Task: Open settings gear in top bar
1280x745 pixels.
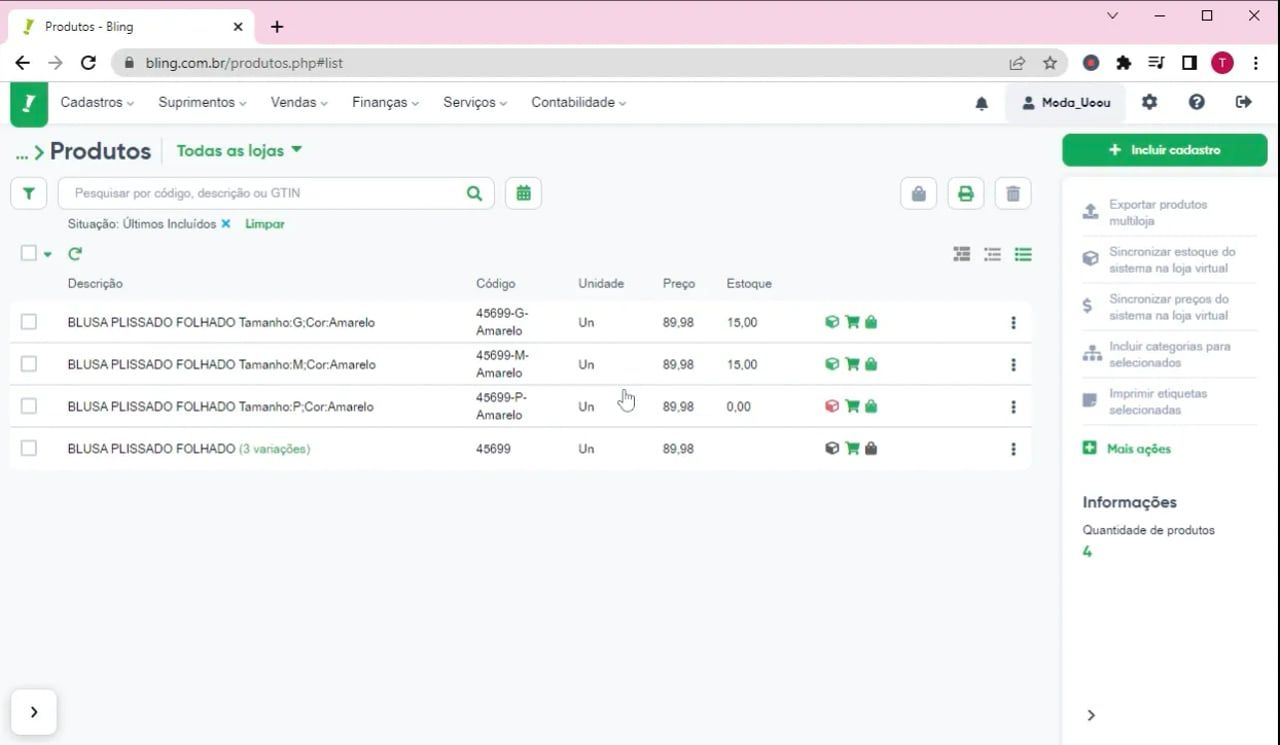Action: coord(1149,102)
